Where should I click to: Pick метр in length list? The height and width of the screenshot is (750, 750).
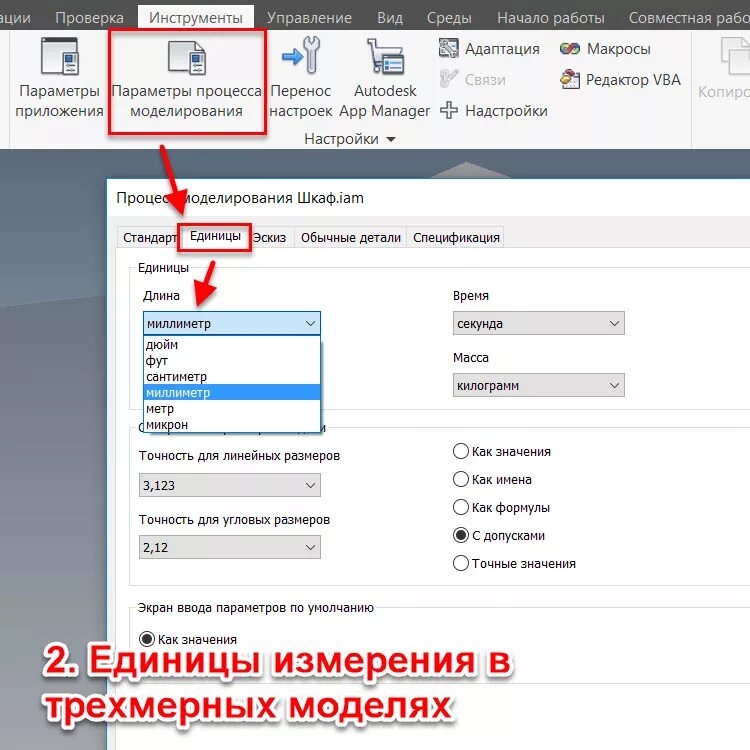(x=232, y=408)
